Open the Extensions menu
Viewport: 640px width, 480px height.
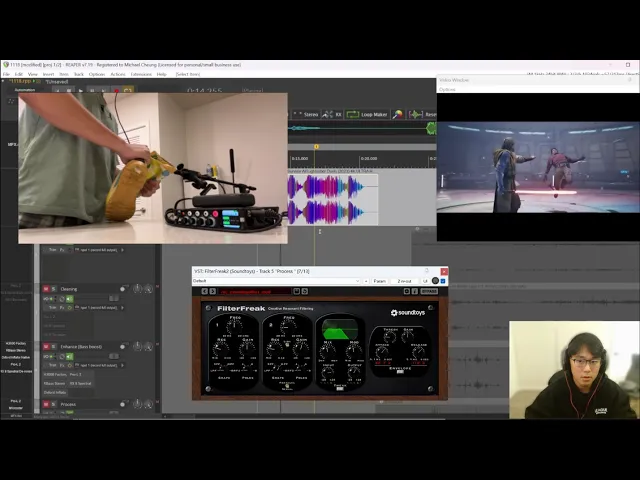(x=141, y=74)
